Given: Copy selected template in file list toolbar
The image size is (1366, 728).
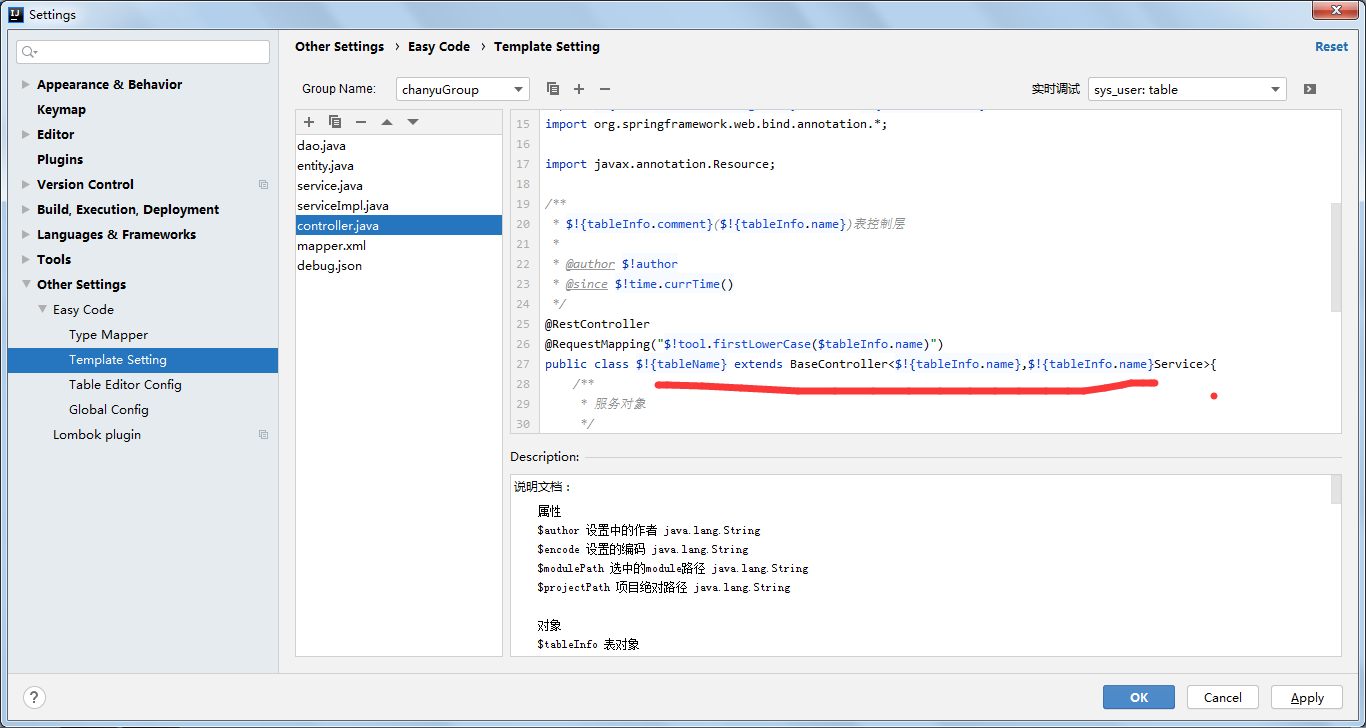Looking at the screenshot, I should [335, 122].
